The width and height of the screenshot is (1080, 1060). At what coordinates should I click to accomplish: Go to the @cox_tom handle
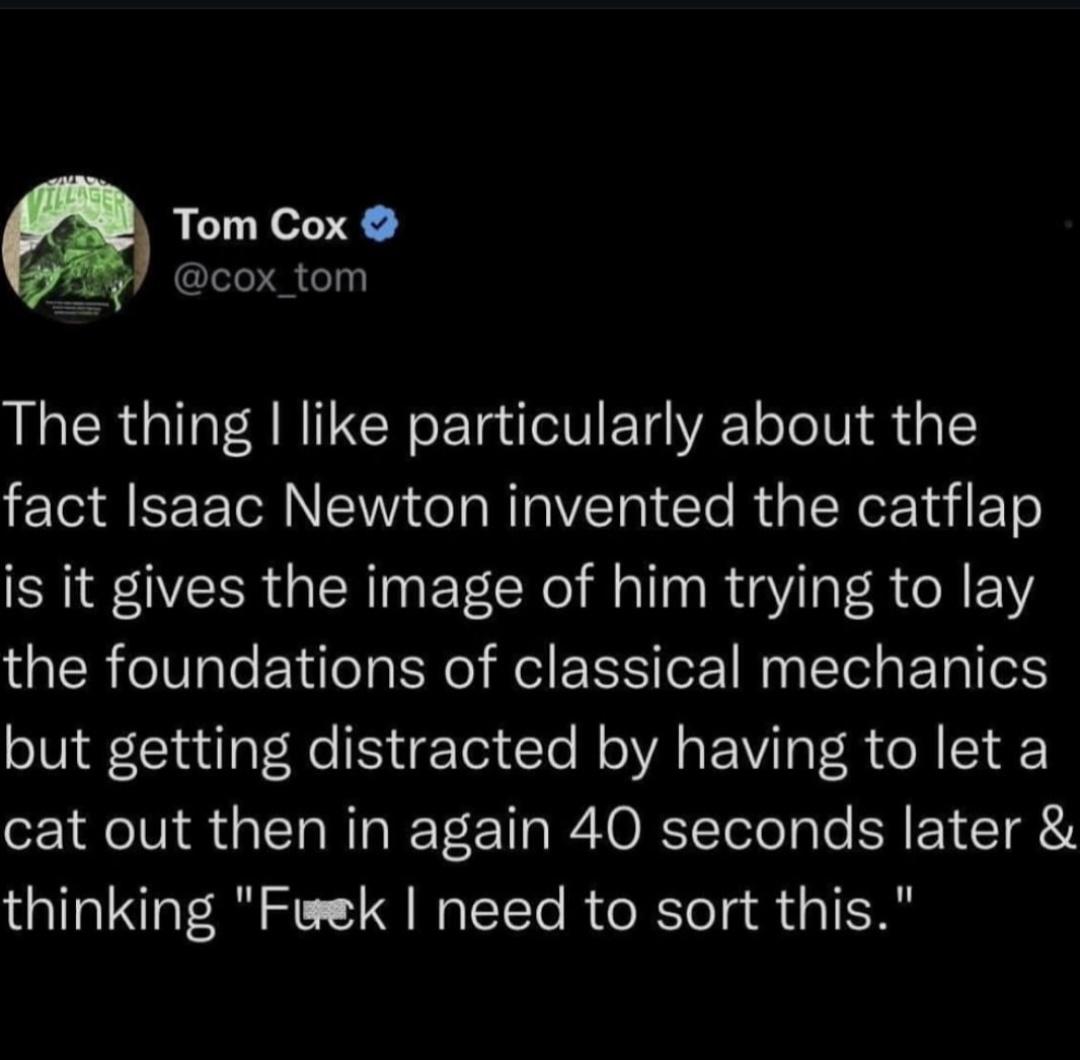click(x=271, y=277)
